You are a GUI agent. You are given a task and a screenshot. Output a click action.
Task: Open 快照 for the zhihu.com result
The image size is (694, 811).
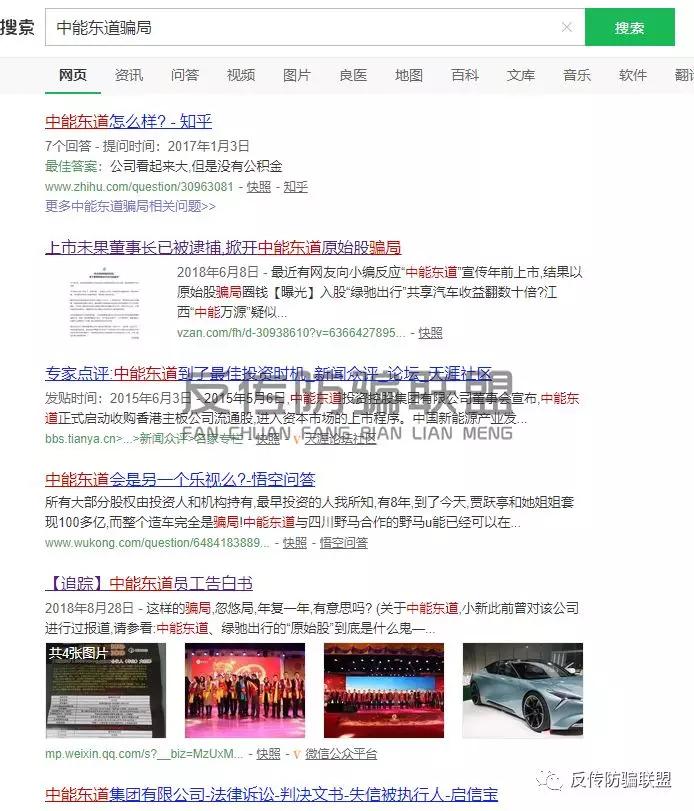click(259, 187)
